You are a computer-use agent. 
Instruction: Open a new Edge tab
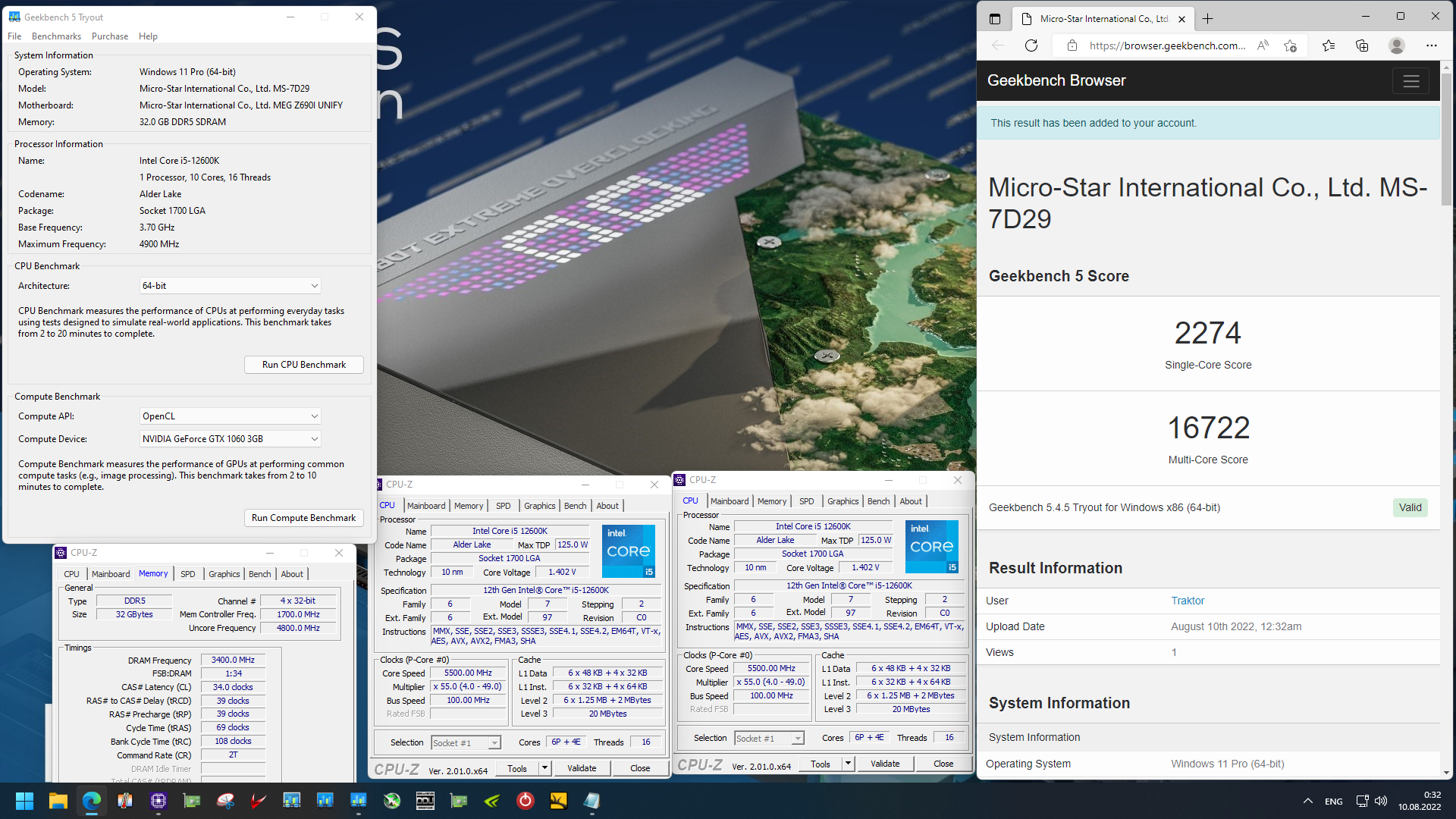[1208, 19]
